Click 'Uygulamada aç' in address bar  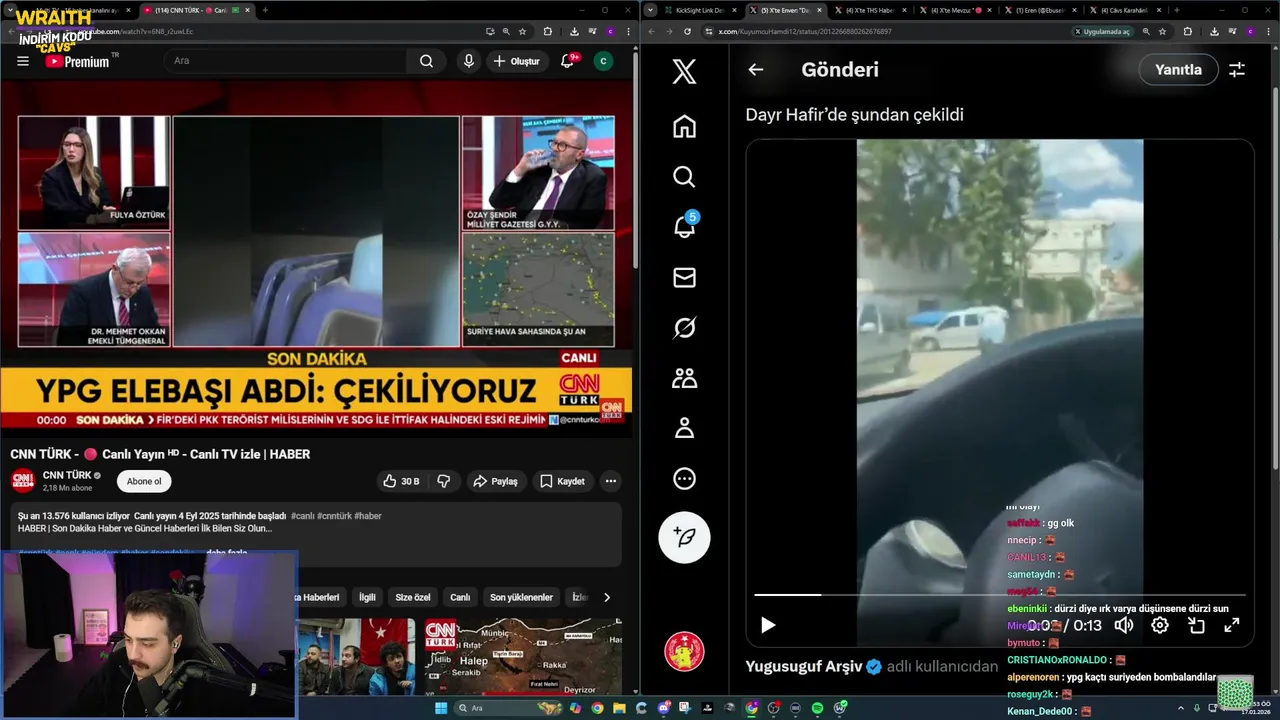pyautogui.click(x=1103, y=31)
